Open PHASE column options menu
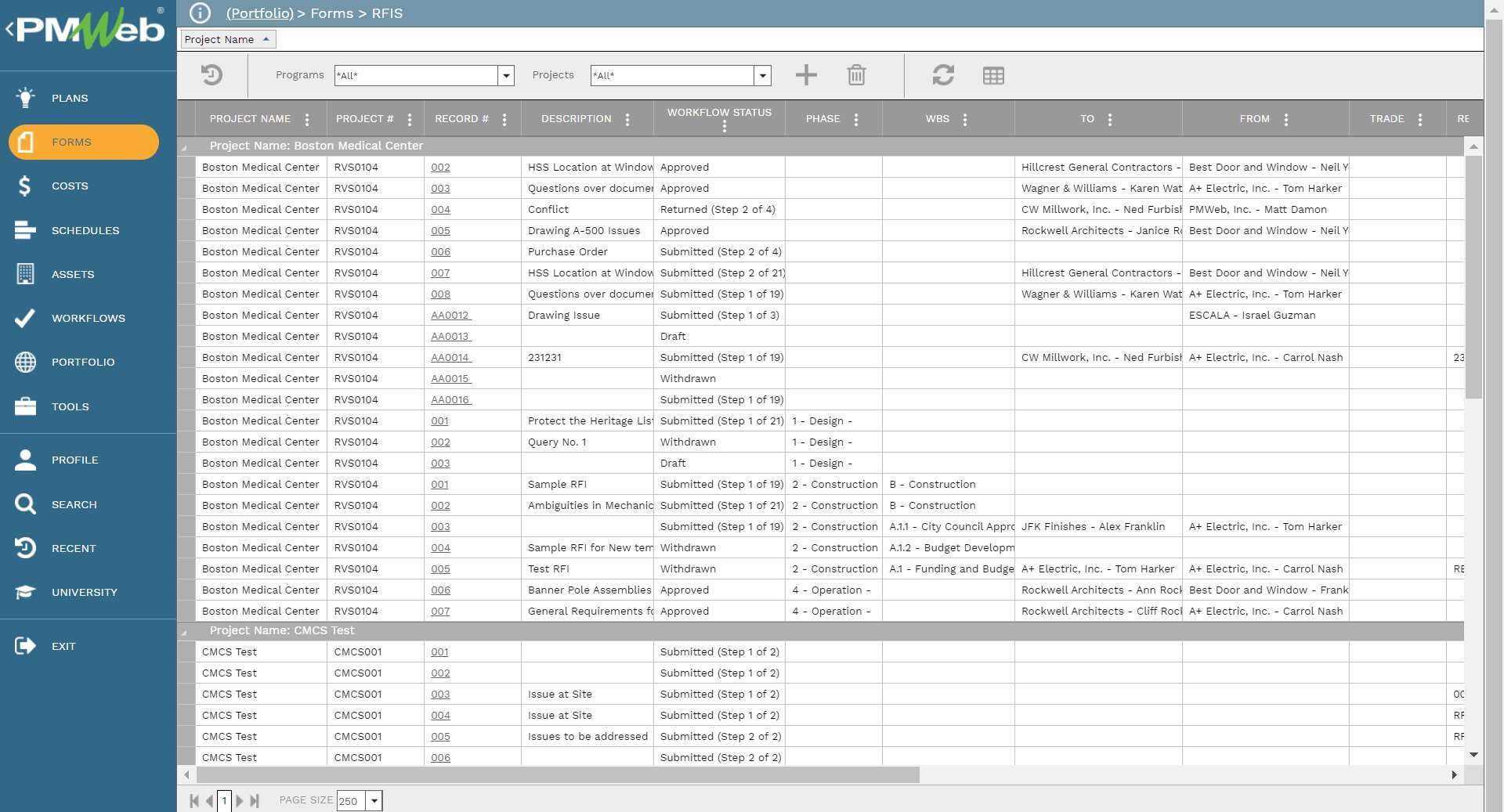 (x=856, y=120)
